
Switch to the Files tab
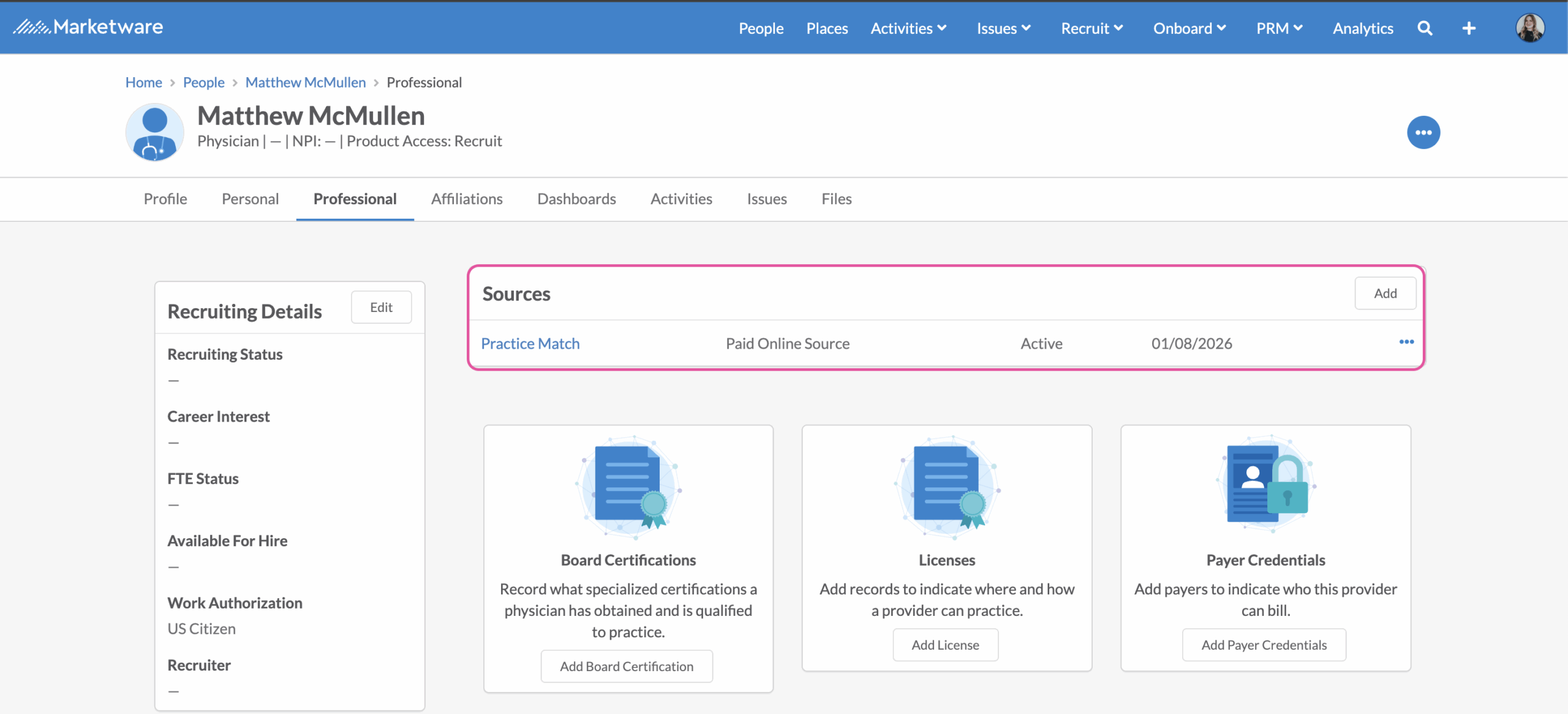(x=836, y=199)
